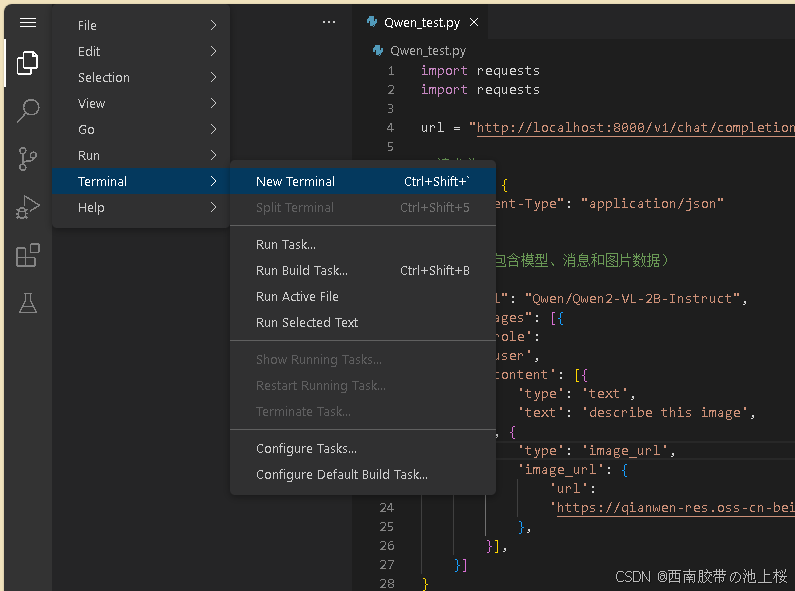Viewport: 795px width, 591px height.
Task: Select Run Selected Text option
Action: click(x=363, y=322)
